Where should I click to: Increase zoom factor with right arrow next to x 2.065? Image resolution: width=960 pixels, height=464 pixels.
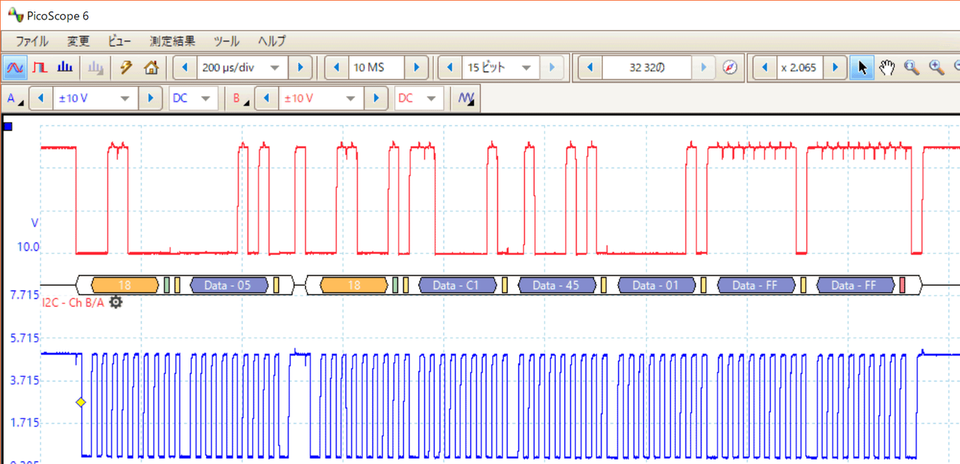click(837, 68)
